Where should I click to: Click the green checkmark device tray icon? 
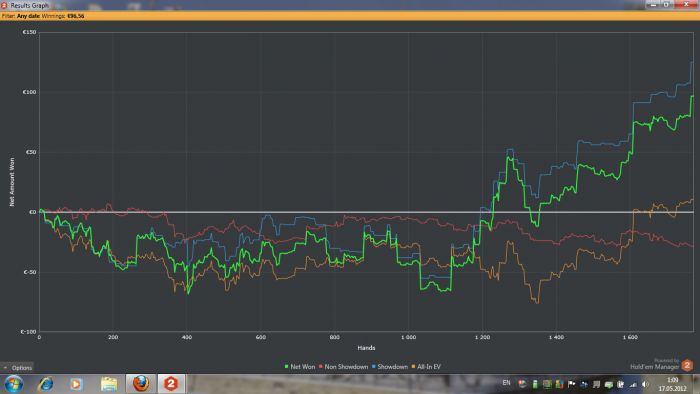point(608,385)
